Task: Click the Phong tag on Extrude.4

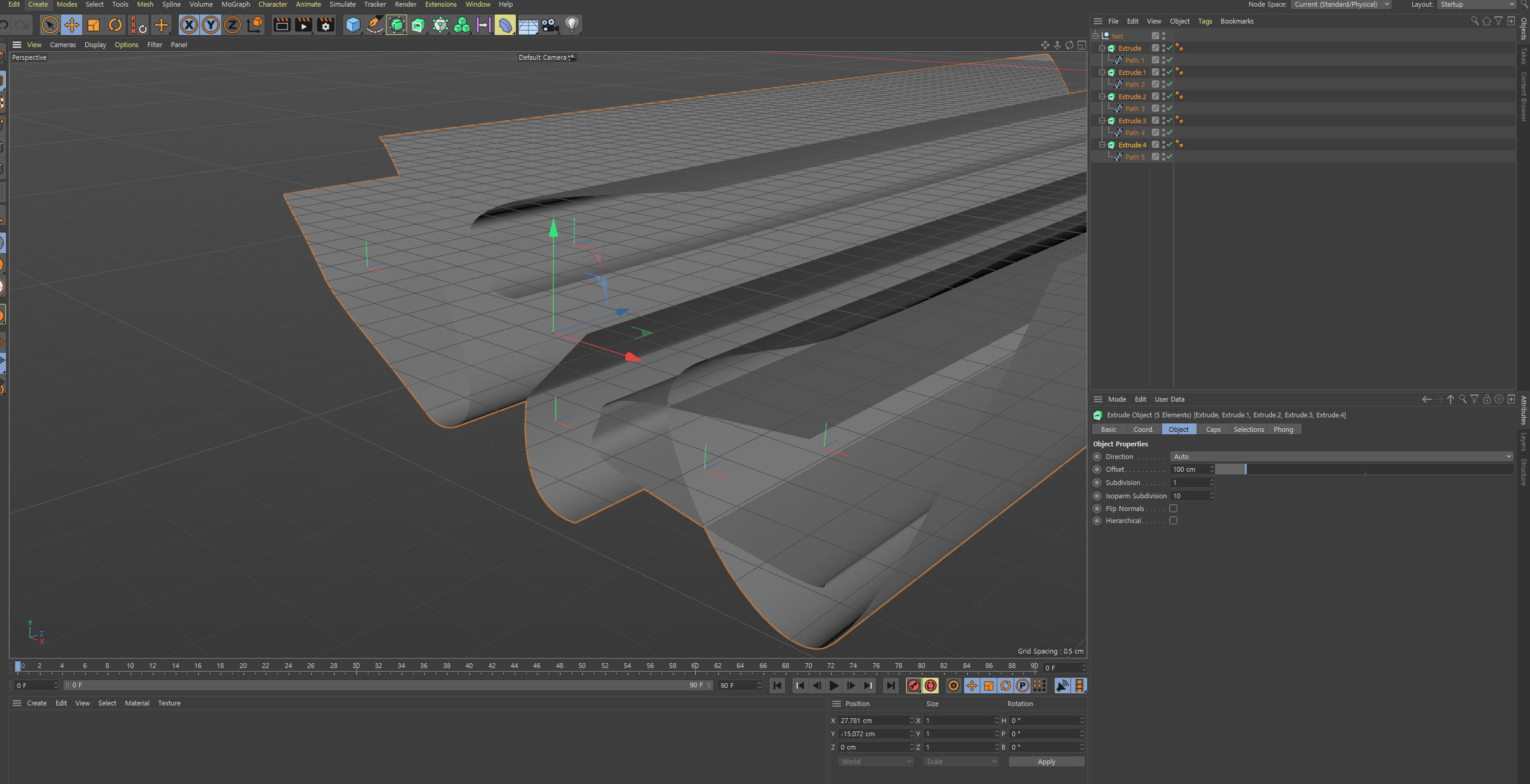Action: pyautogui.click(x=1179, y=144)
